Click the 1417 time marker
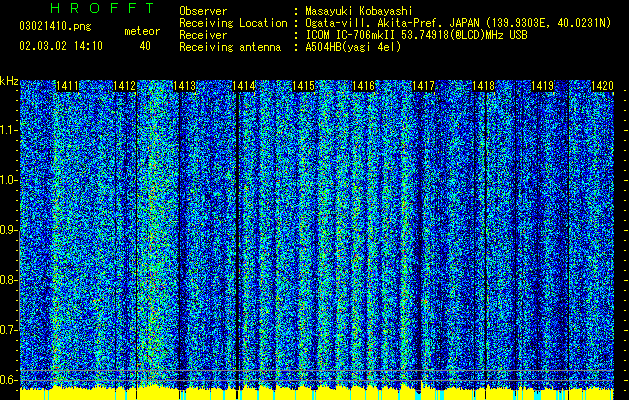 point(424,86)
